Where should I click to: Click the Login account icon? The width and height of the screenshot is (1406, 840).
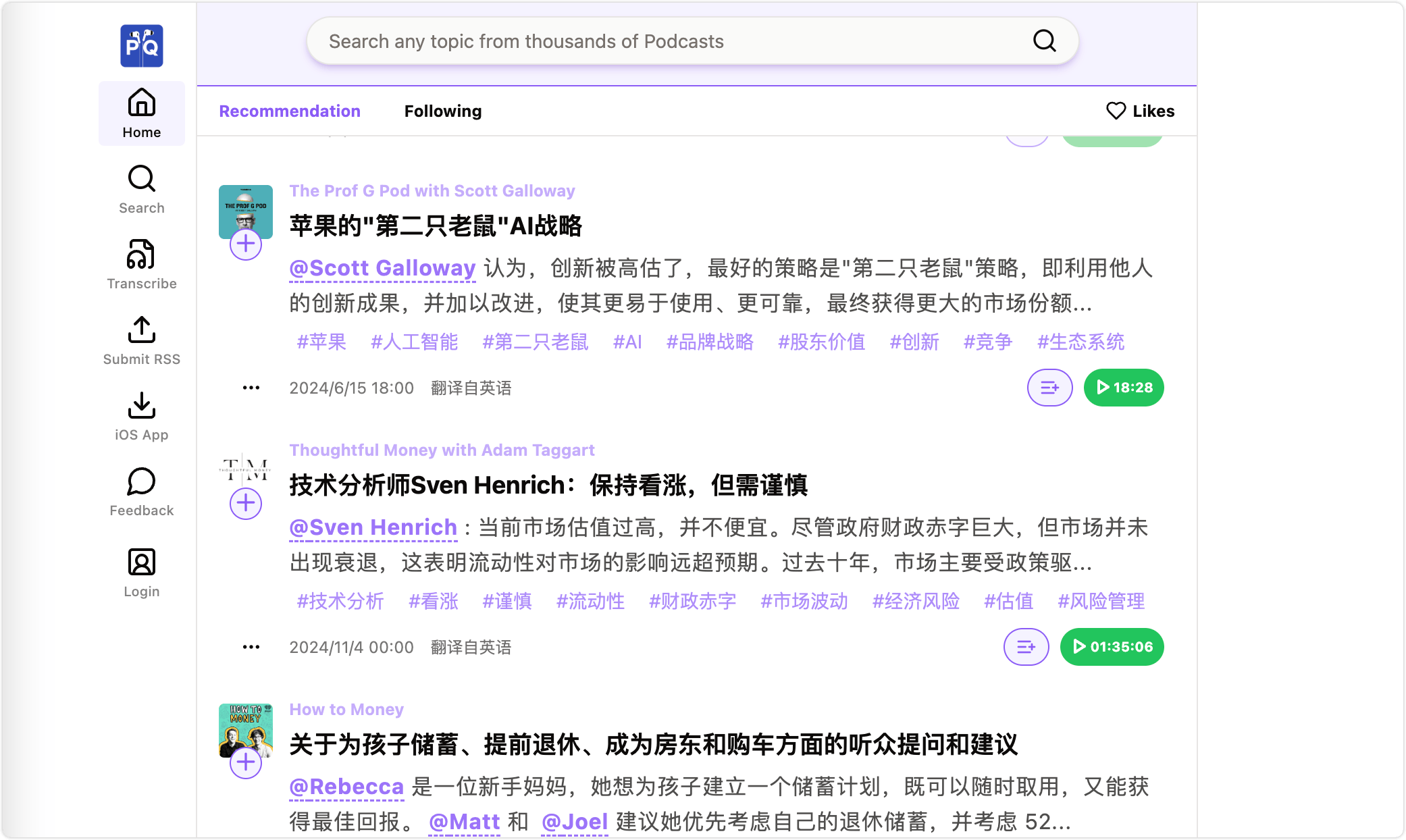[141, 563]
